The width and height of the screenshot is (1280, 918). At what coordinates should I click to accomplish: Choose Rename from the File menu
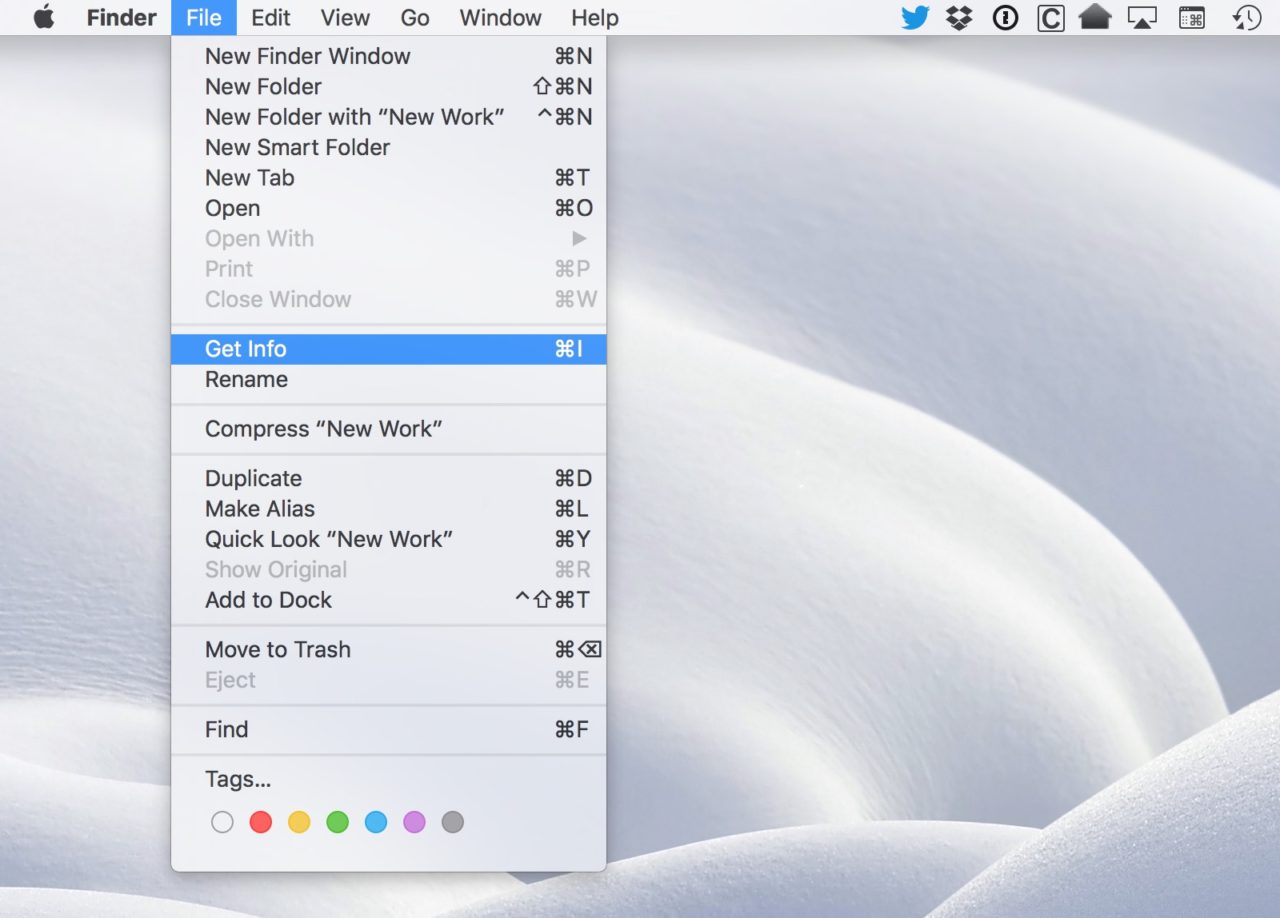[388, 379]
